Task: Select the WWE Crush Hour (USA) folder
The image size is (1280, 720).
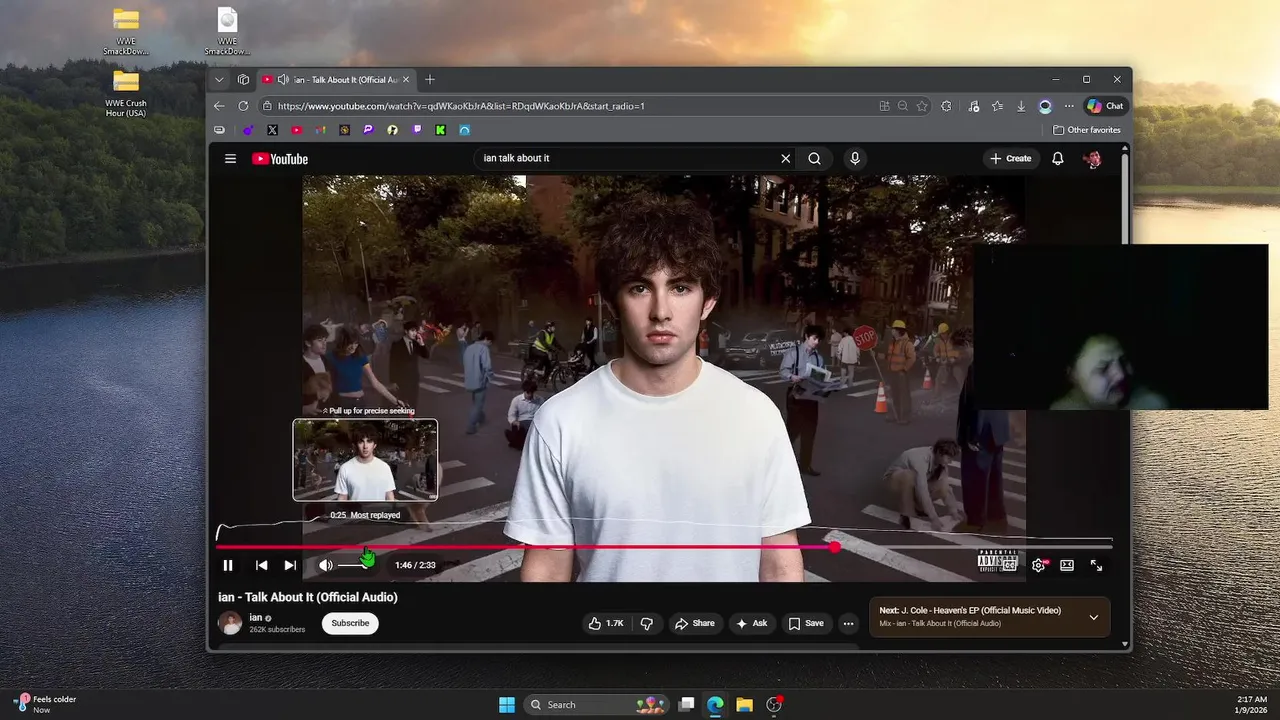Action: (126, 94)
